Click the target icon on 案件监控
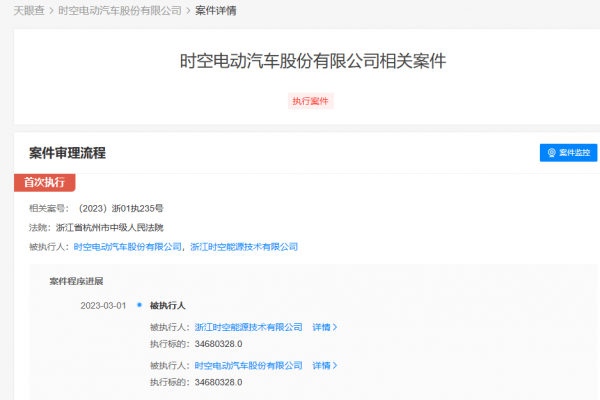 click(551, 153)
